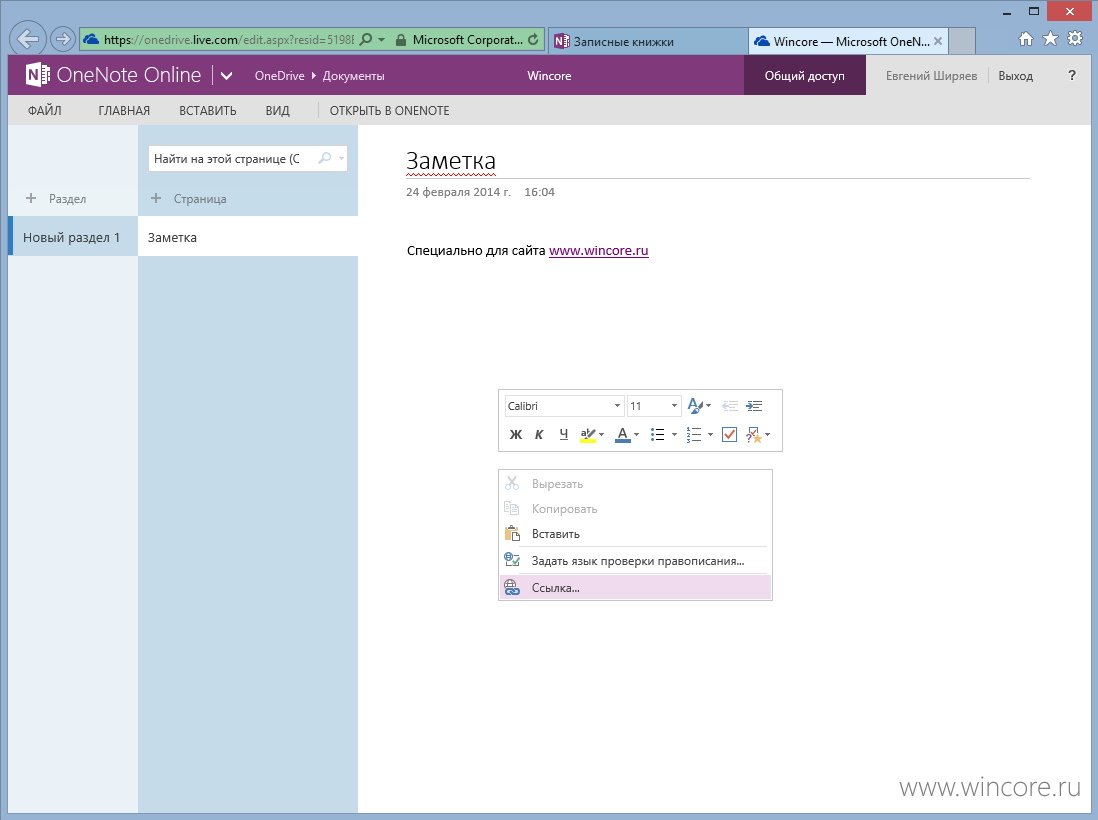Click the 16:04 time stamp
The width and height of the screenshot is (1098, 820).
539,192
